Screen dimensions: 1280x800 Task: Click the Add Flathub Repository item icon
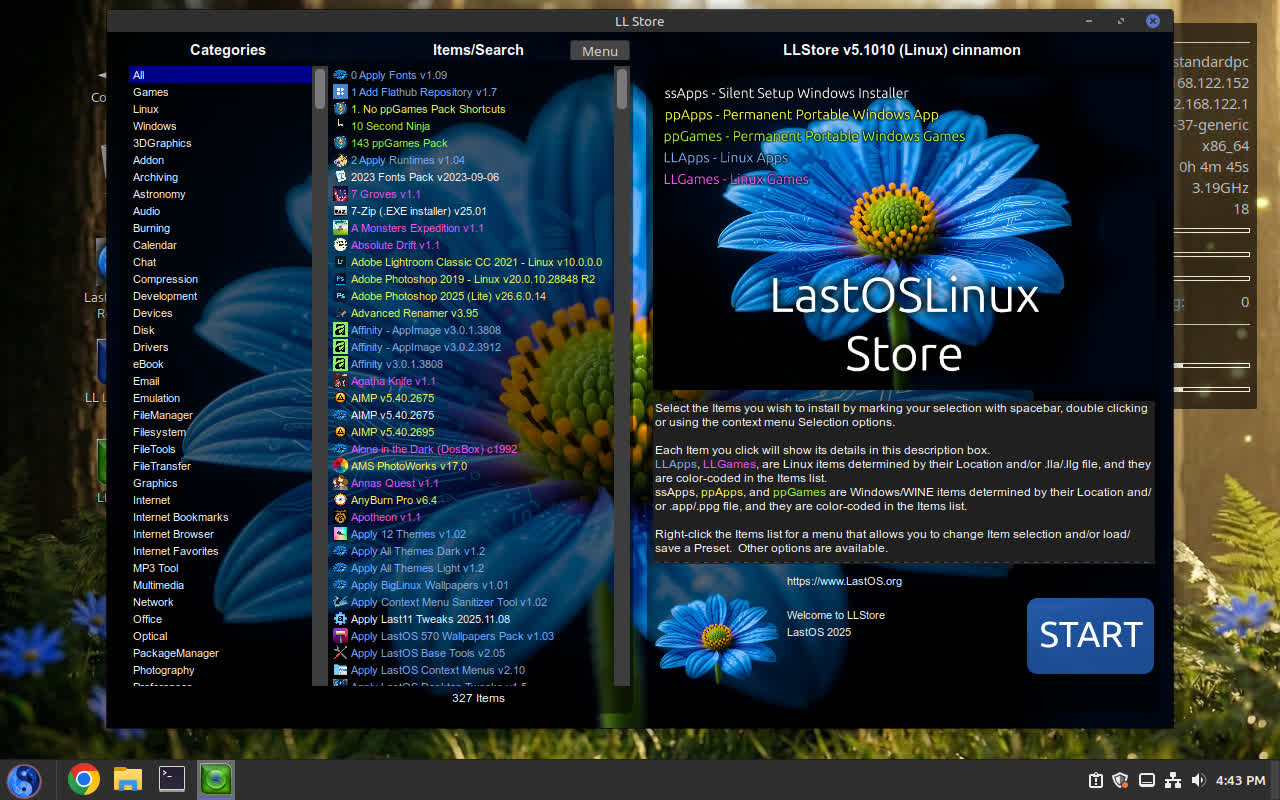pos(340,92)
